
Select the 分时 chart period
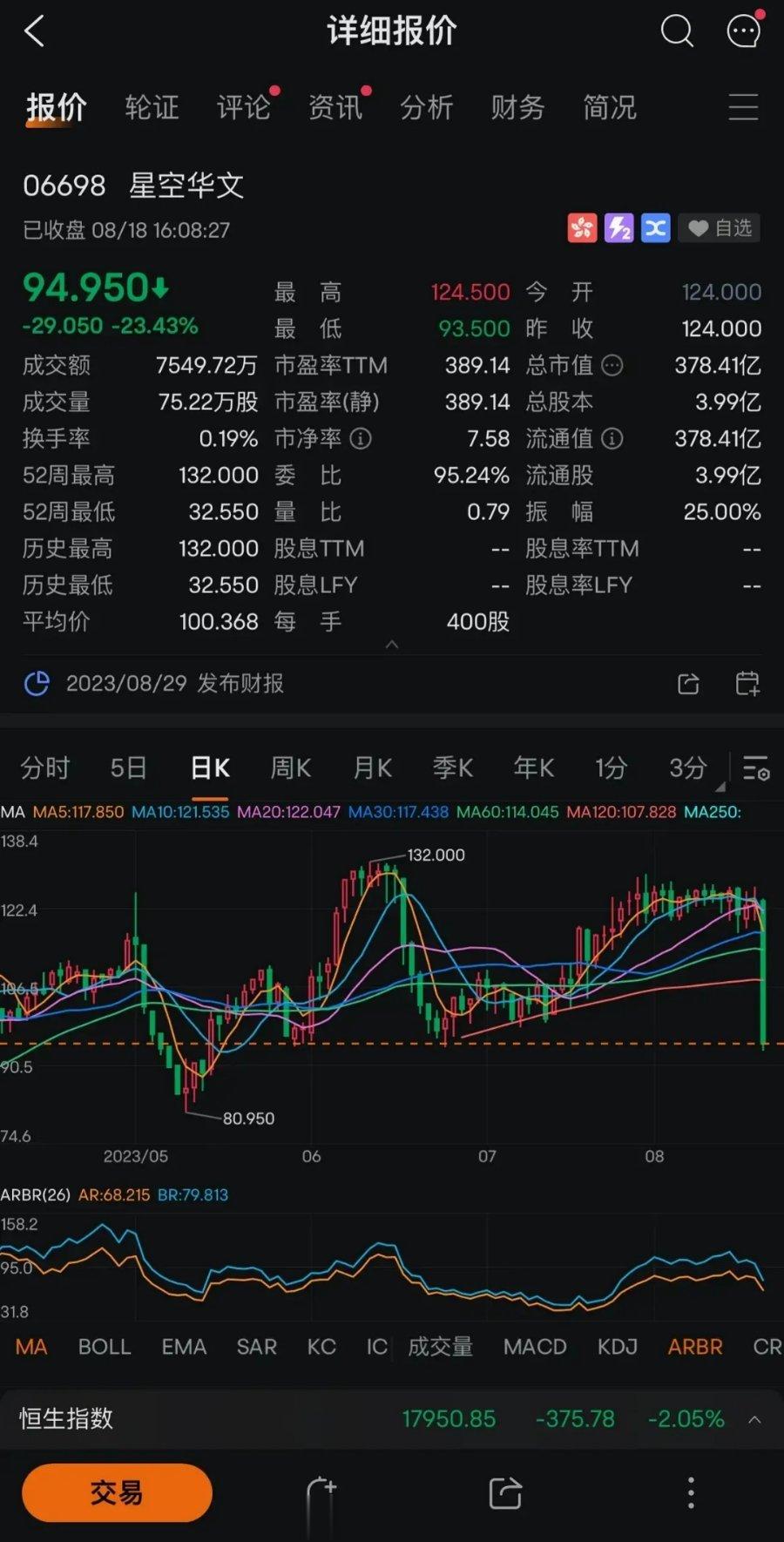tap(44, 768)
